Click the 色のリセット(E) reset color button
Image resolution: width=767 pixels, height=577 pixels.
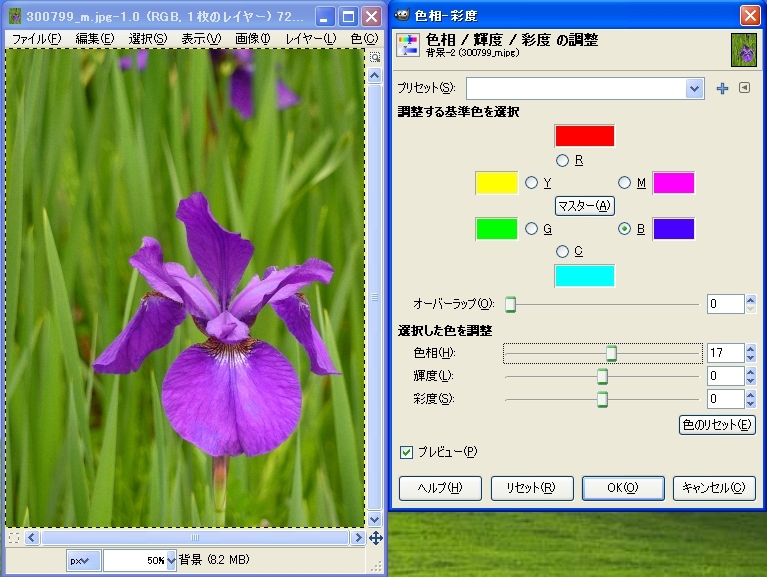[717, 424]
